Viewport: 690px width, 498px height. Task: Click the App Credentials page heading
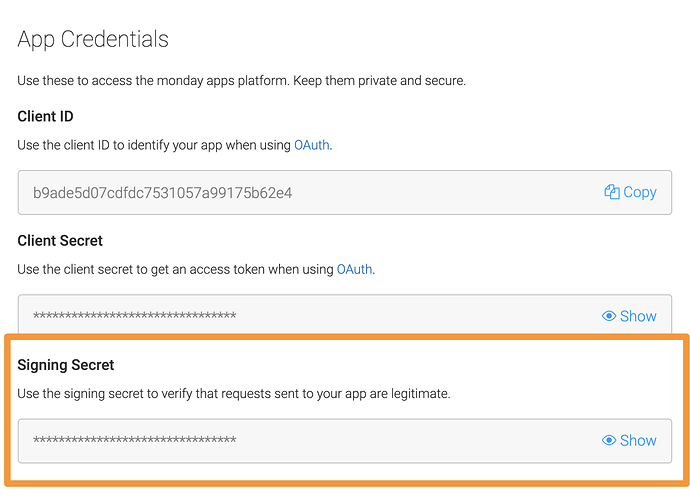tap(93, 40)
